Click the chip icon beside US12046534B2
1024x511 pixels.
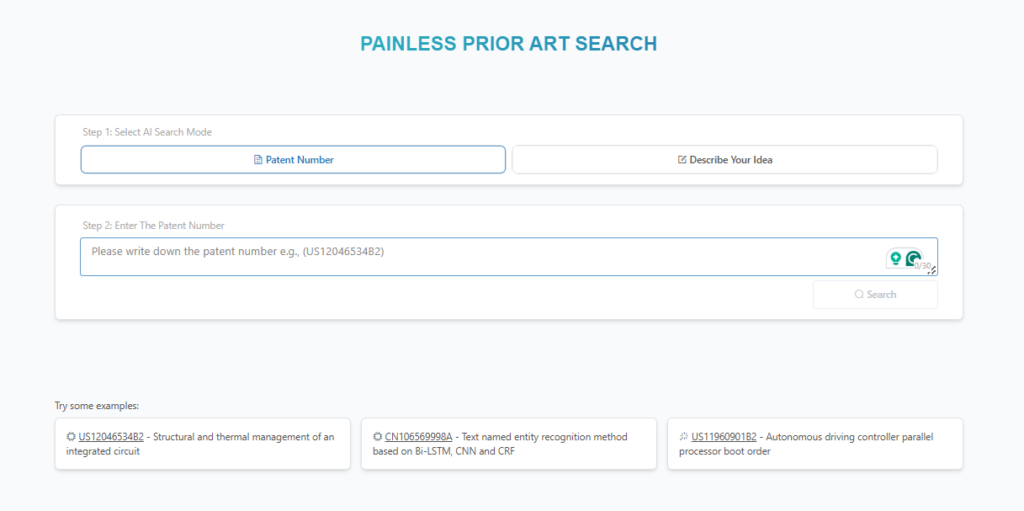pos(71,437)
